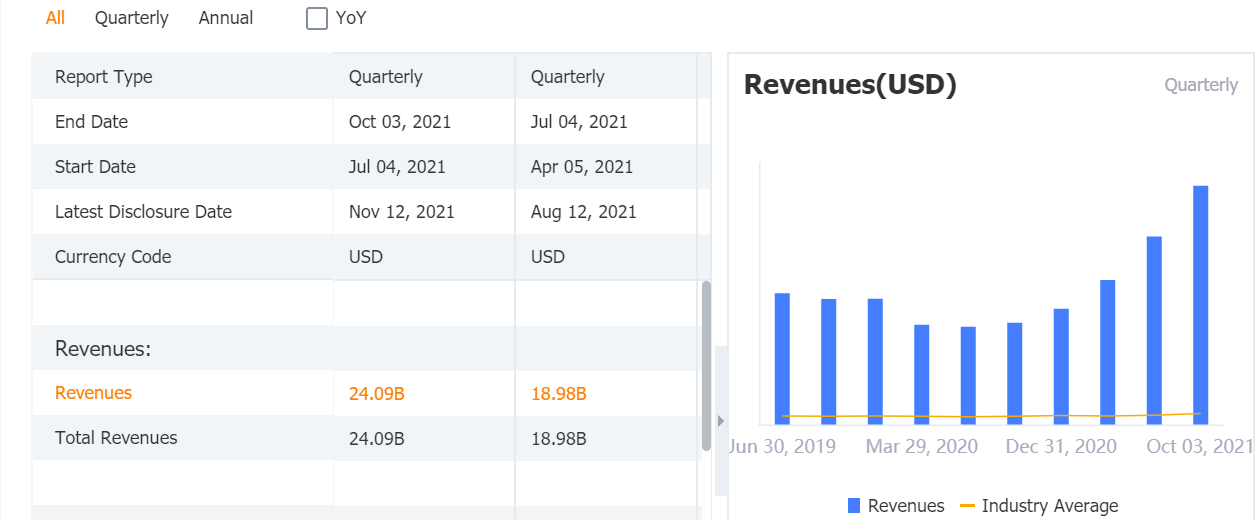Click the Oct 03, 2021 End Date cell

(x=400, y=122)
